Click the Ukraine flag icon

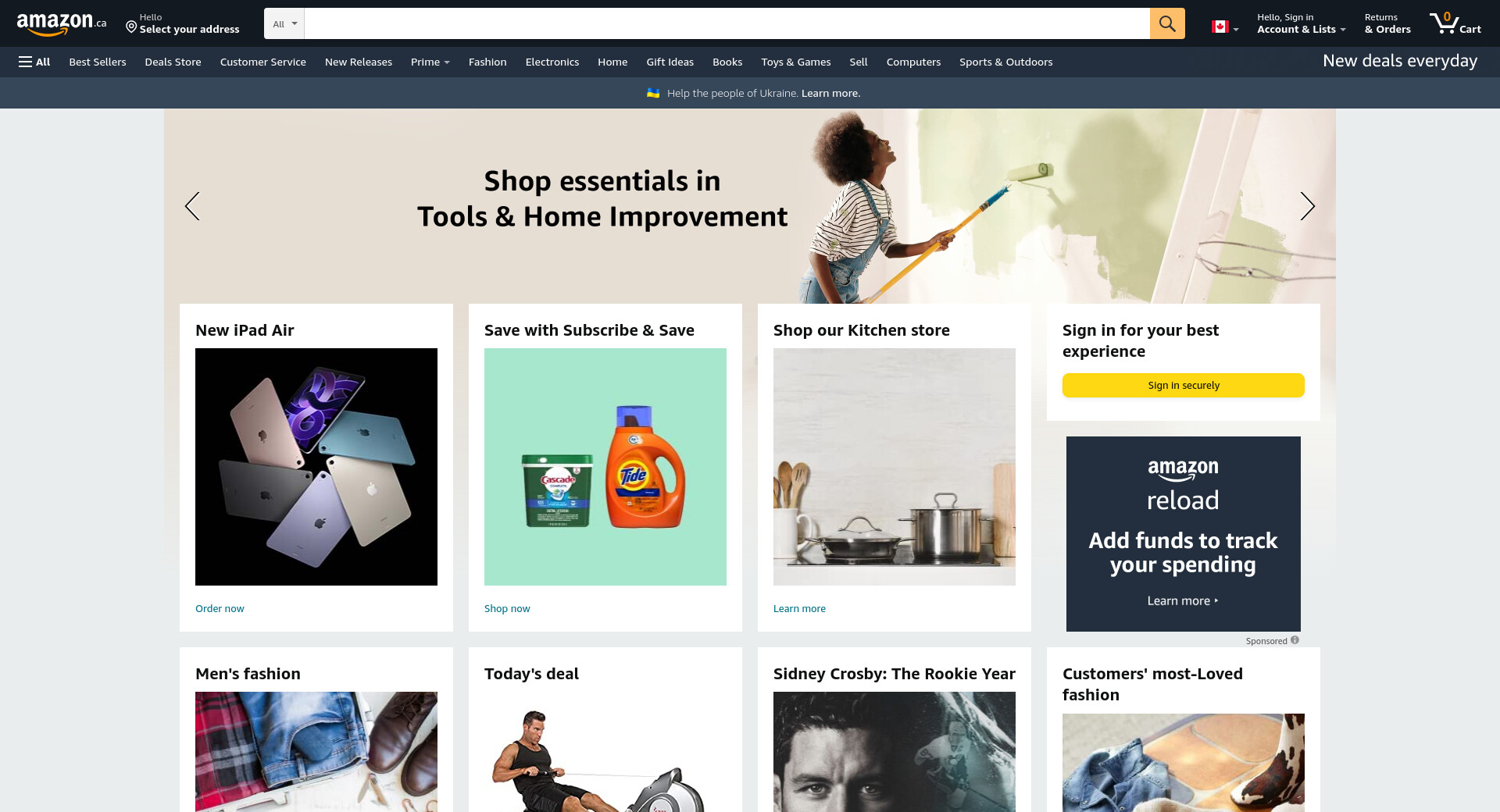click(x=653, y=93)
